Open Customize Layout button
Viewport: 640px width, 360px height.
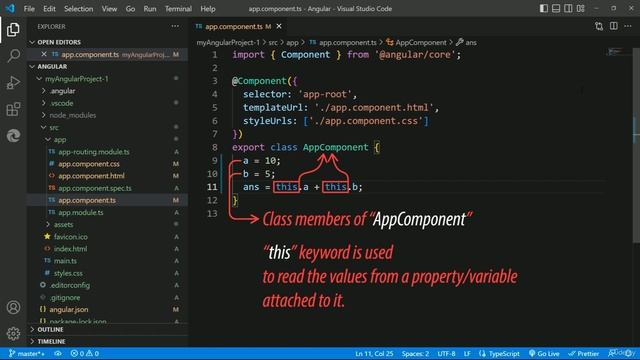(x=580, y=9)
